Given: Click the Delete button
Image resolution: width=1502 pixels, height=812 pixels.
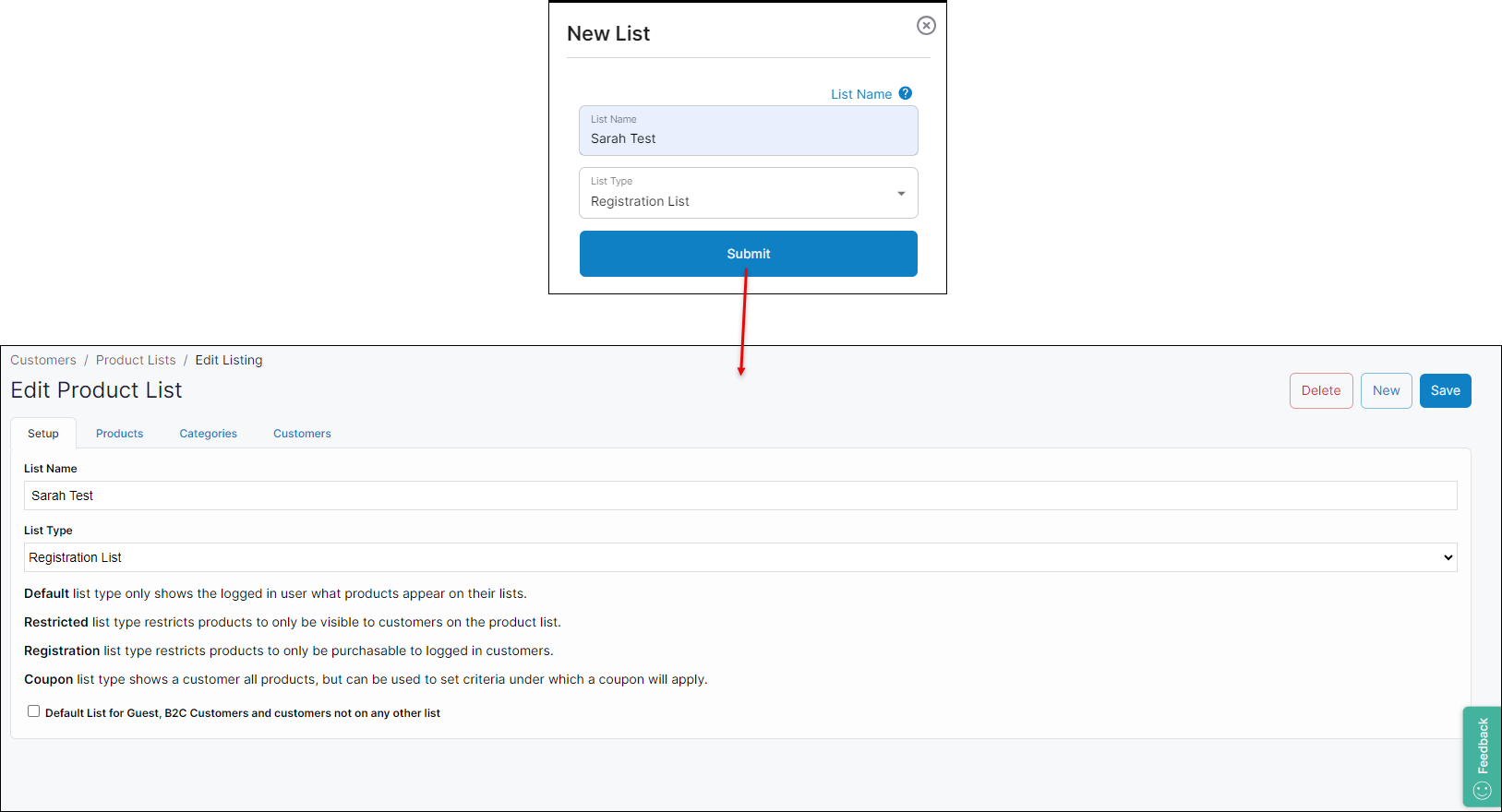Looking at the screenshot, I should [x=1320, y=390].
